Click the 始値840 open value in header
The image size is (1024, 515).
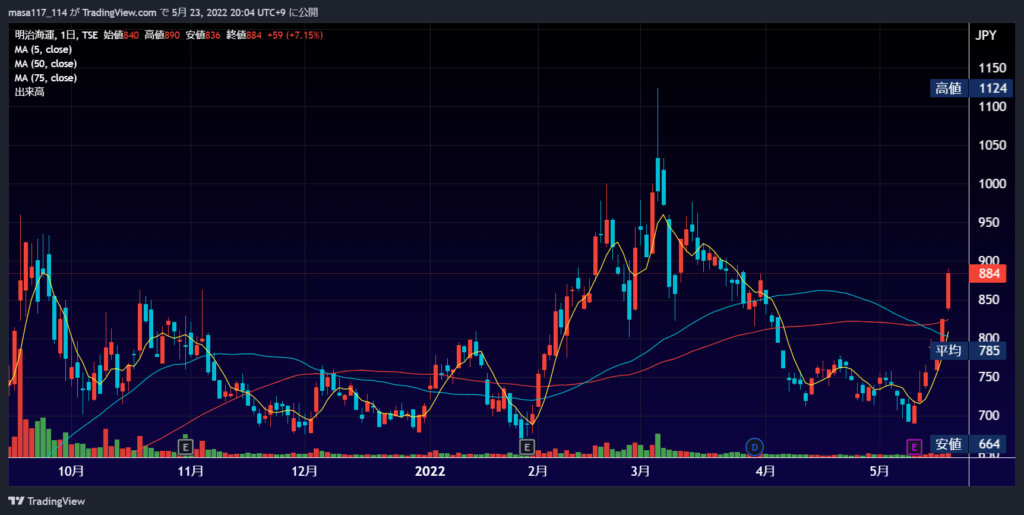(x=121, y=35)
